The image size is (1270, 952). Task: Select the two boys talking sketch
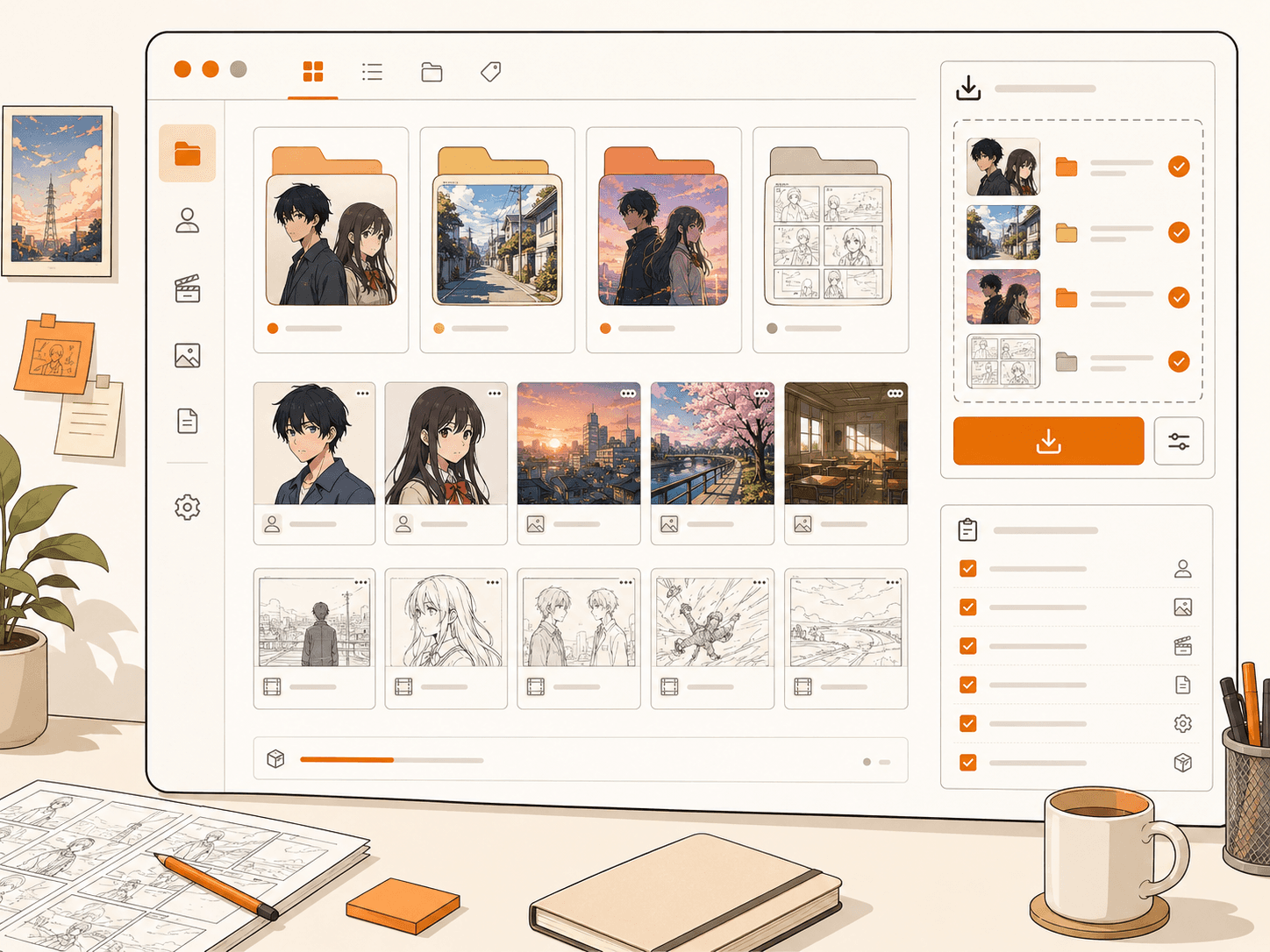579,638
